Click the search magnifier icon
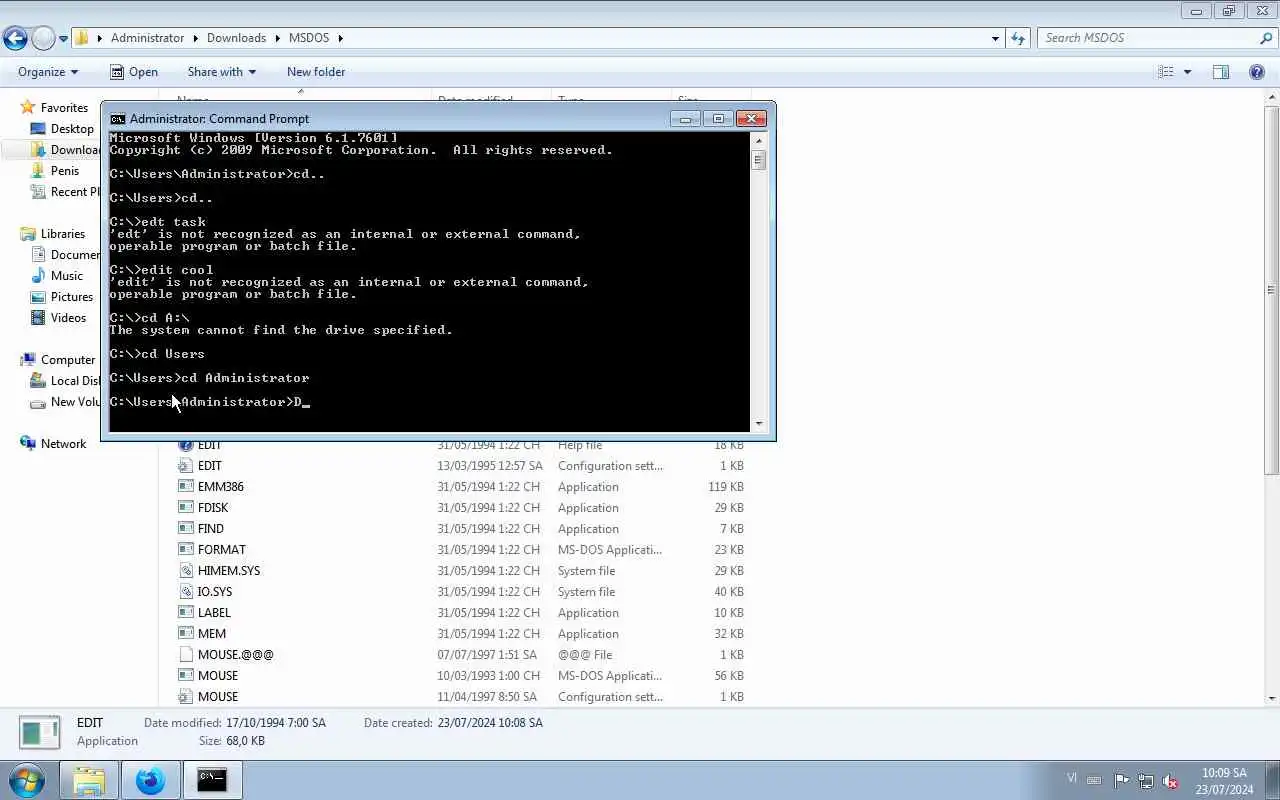The width and height of the screenshot is (1280, 800). [1266, 38]
